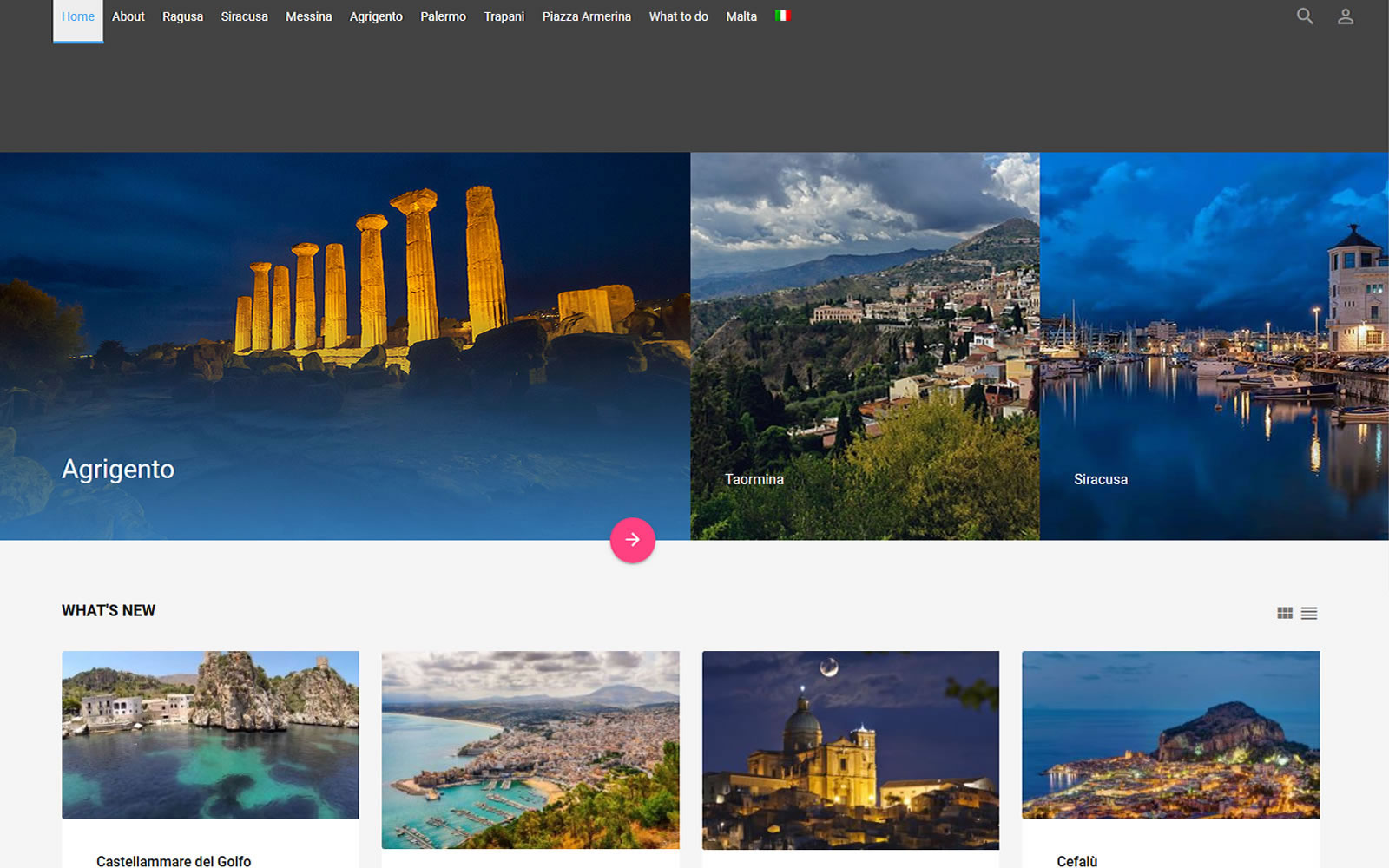Switch to grid view layout
1389x868 pixels.
click(1285, 613)
